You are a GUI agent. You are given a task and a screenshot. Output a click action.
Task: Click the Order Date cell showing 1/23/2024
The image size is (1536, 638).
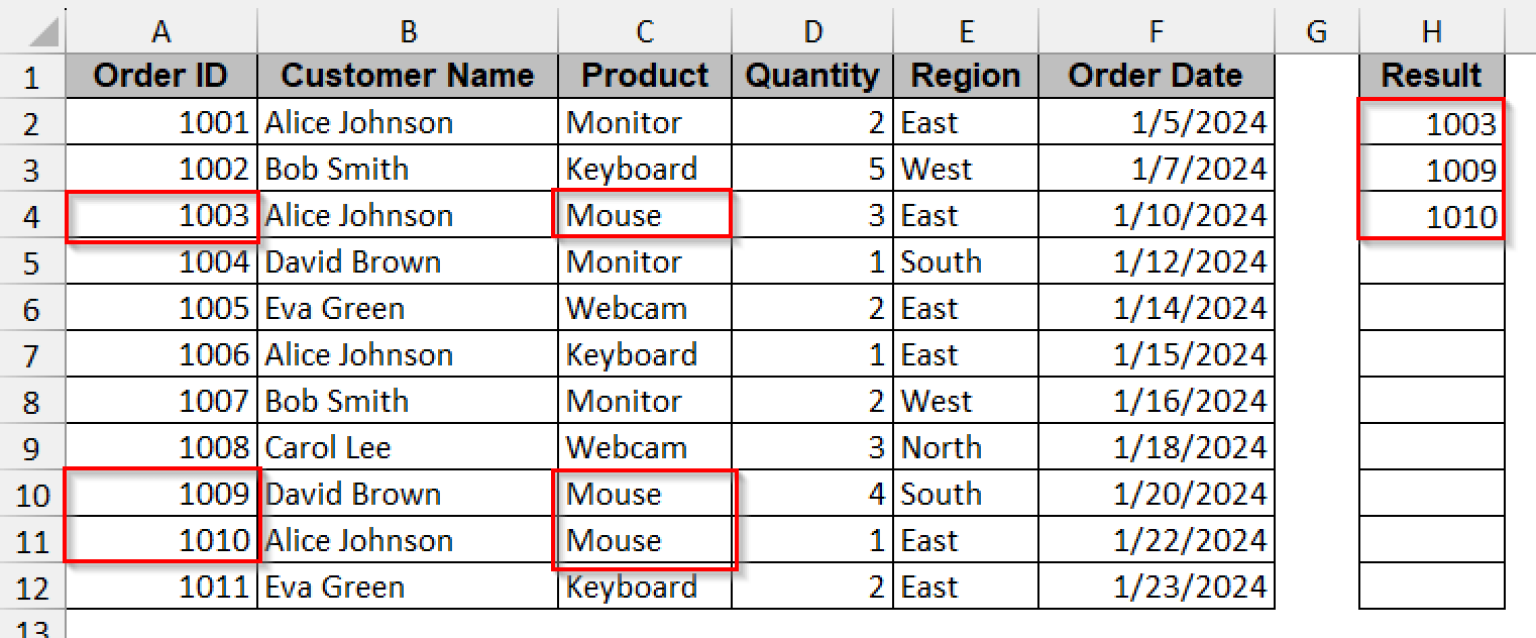[x=1155, y=587]
